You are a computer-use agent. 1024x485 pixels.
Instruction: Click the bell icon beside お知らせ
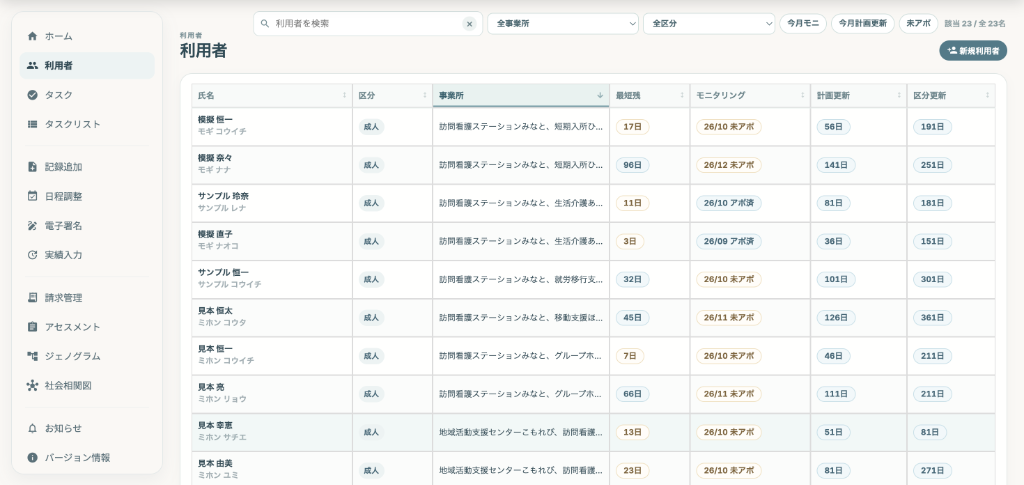[32, 428]
